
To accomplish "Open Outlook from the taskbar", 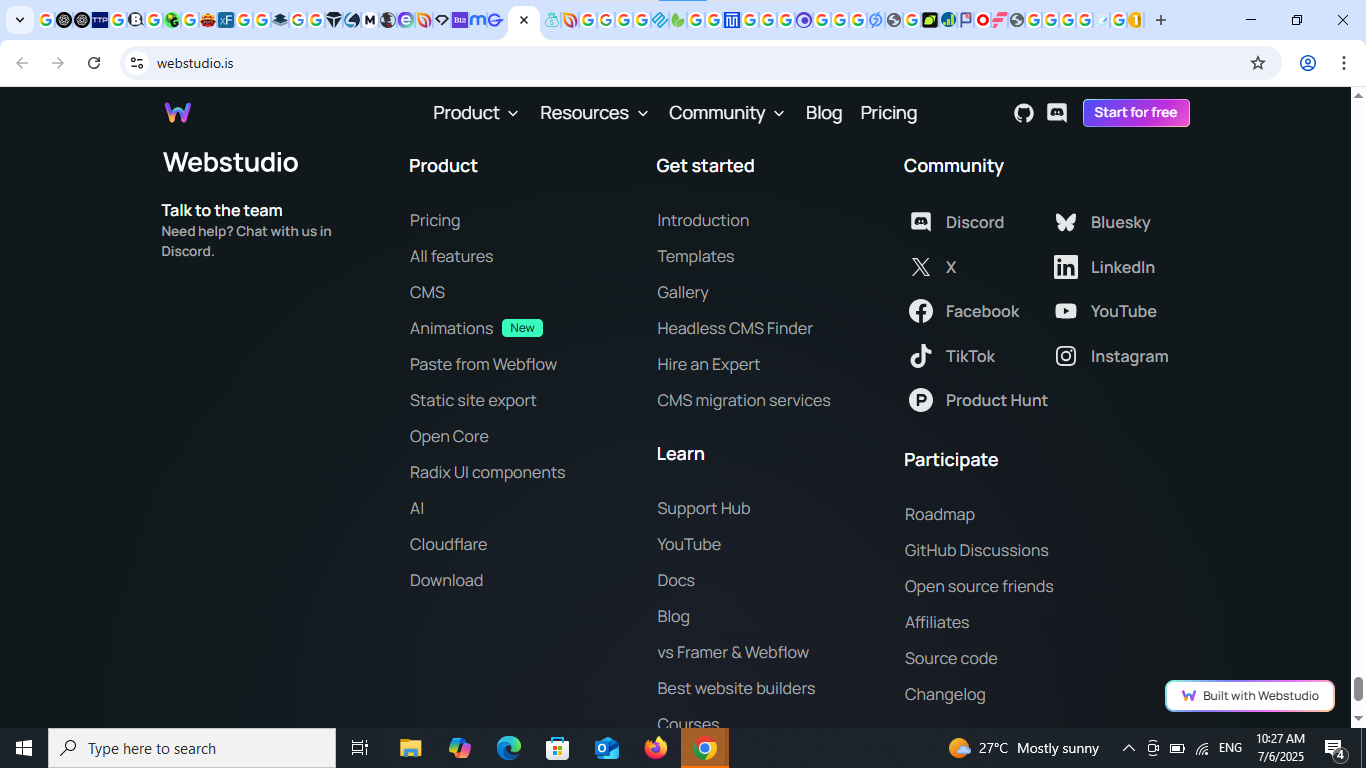I will tap(607, 748).
